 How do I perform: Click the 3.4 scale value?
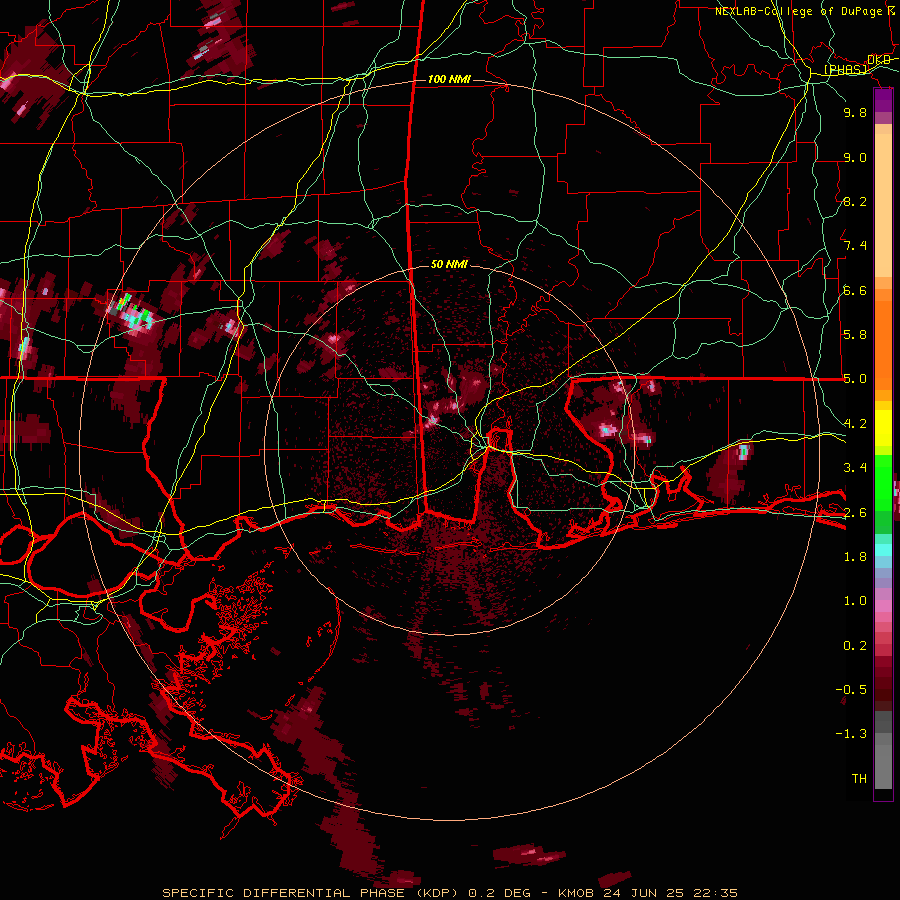(x=855, y=468)
